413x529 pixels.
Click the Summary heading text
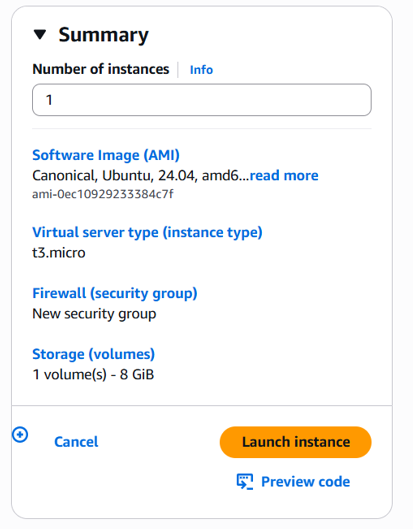tap(104, 35)
